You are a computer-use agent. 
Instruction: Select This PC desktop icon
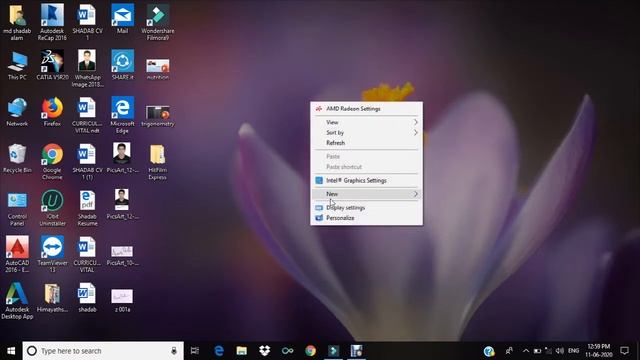[17, 65]
